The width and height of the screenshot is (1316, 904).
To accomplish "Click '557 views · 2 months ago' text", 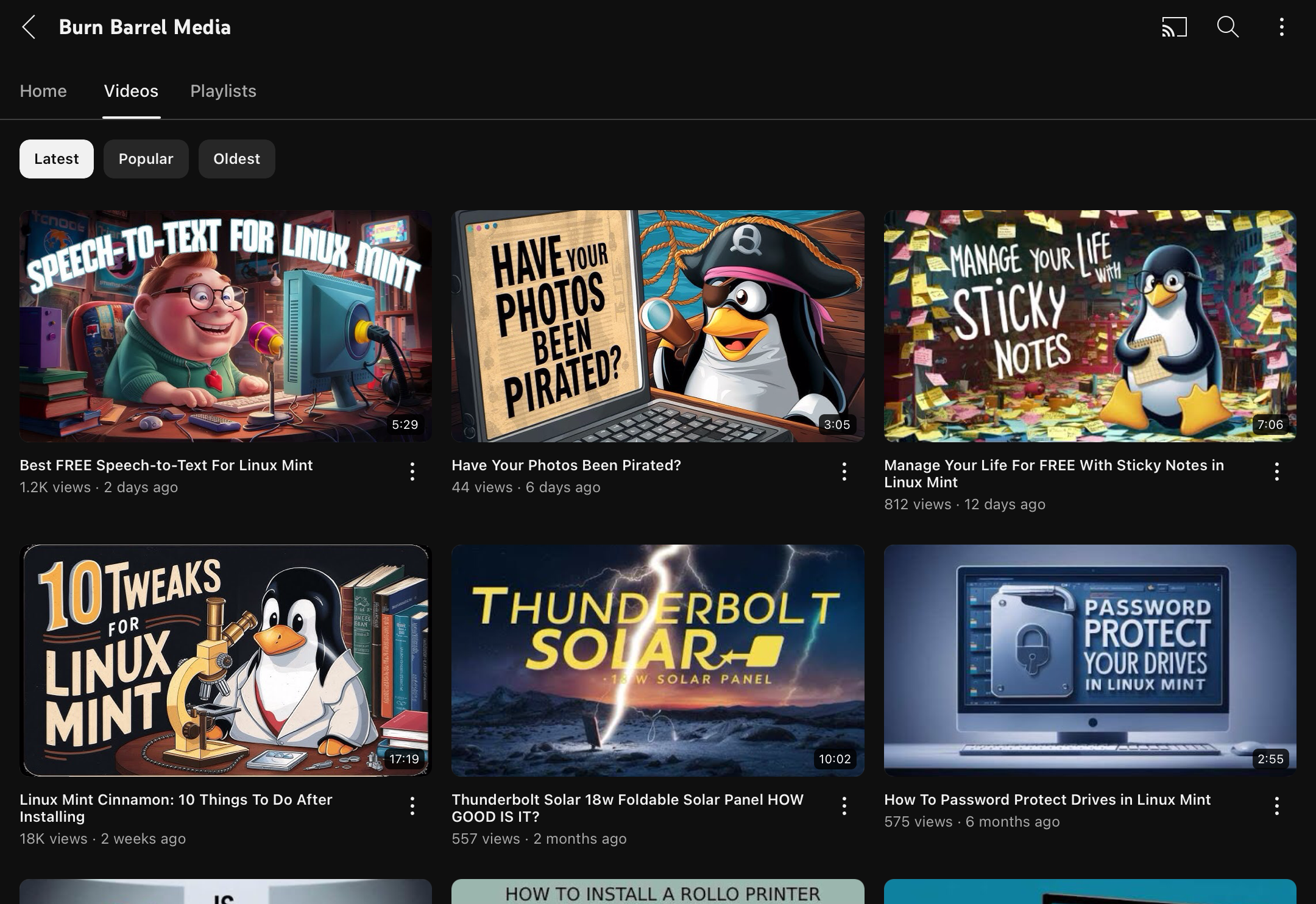I will pyautogui.click(x=539, y=839).
